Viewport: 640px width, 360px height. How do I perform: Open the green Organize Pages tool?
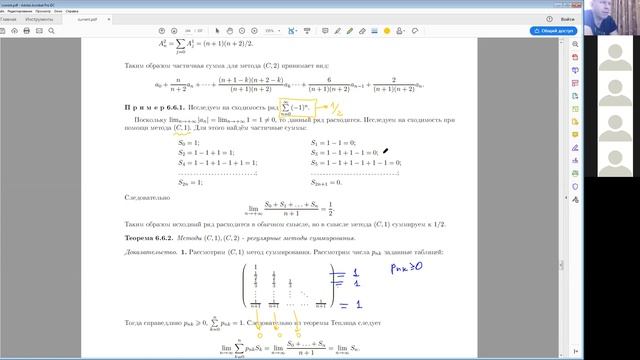point(575,109)
